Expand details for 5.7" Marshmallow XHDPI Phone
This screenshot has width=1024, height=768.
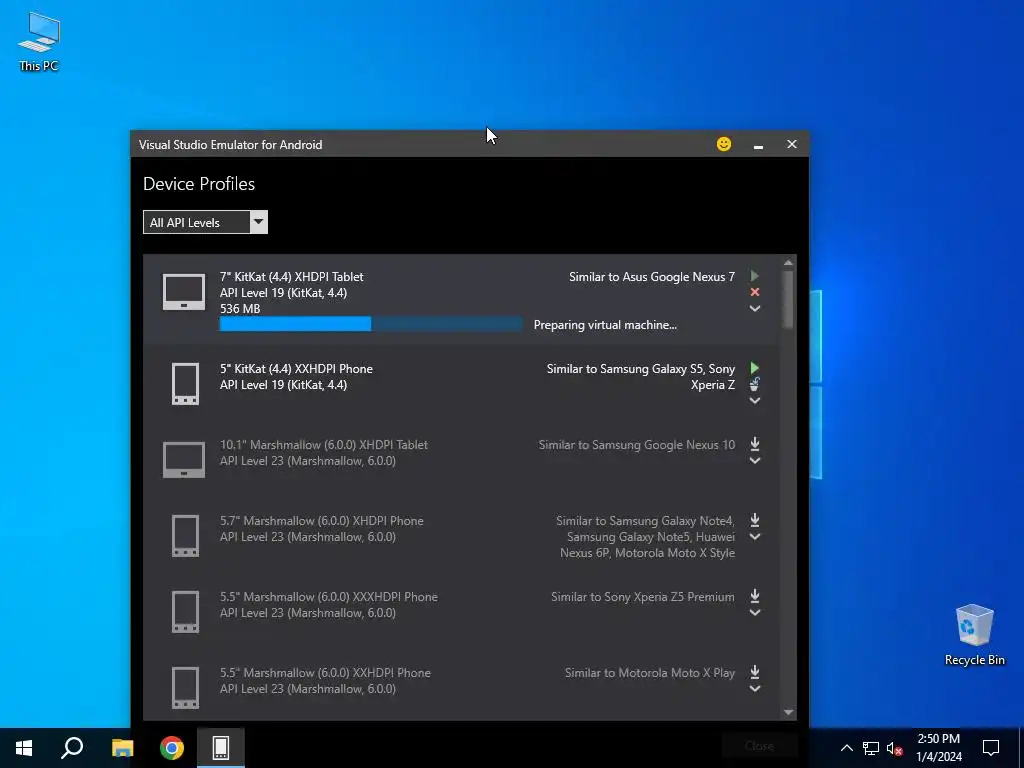[x=755, y=537]
